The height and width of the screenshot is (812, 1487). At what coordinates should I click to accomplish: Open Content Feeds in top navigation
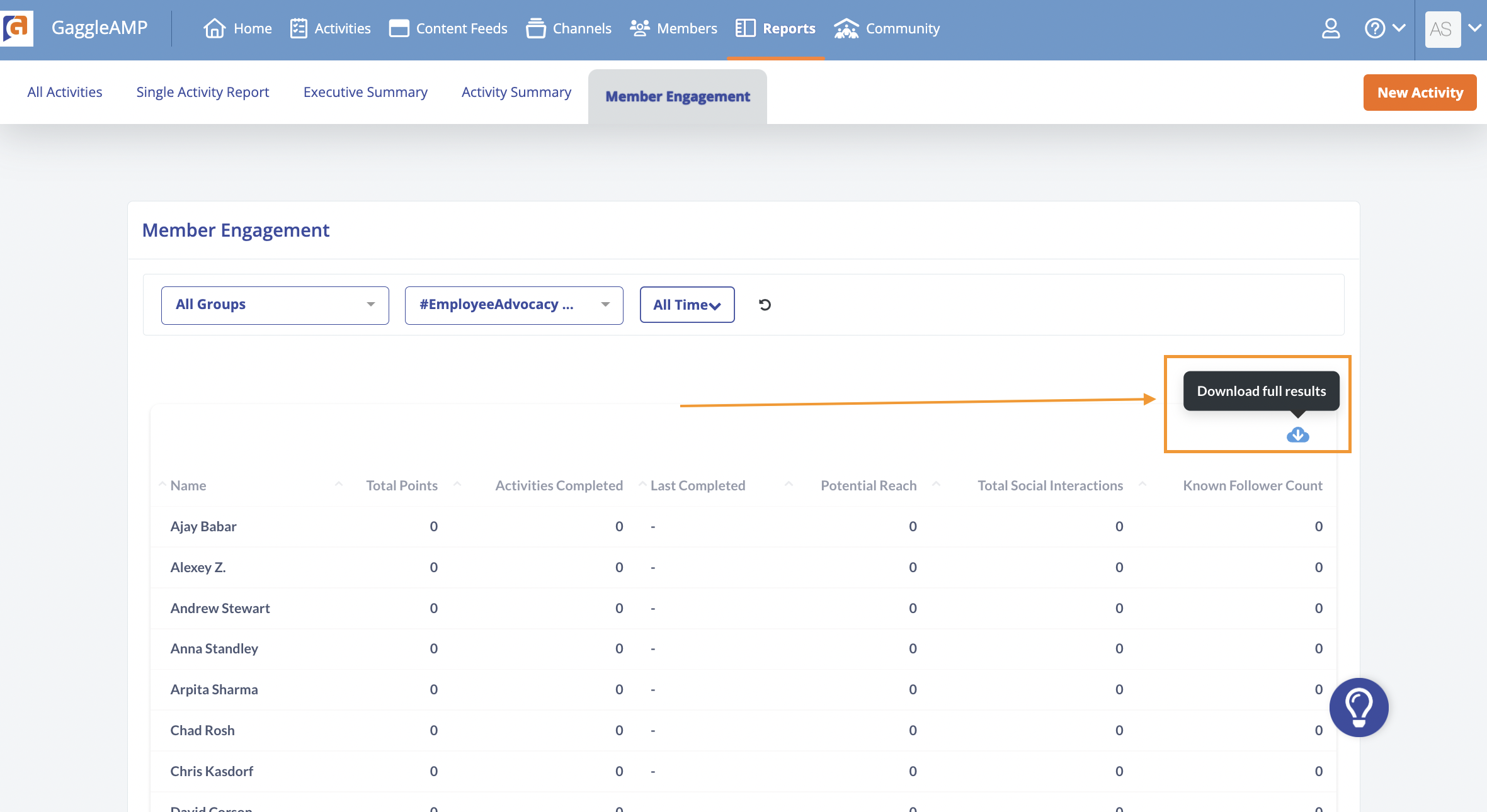pyautogui.click(x=462, y=28)
